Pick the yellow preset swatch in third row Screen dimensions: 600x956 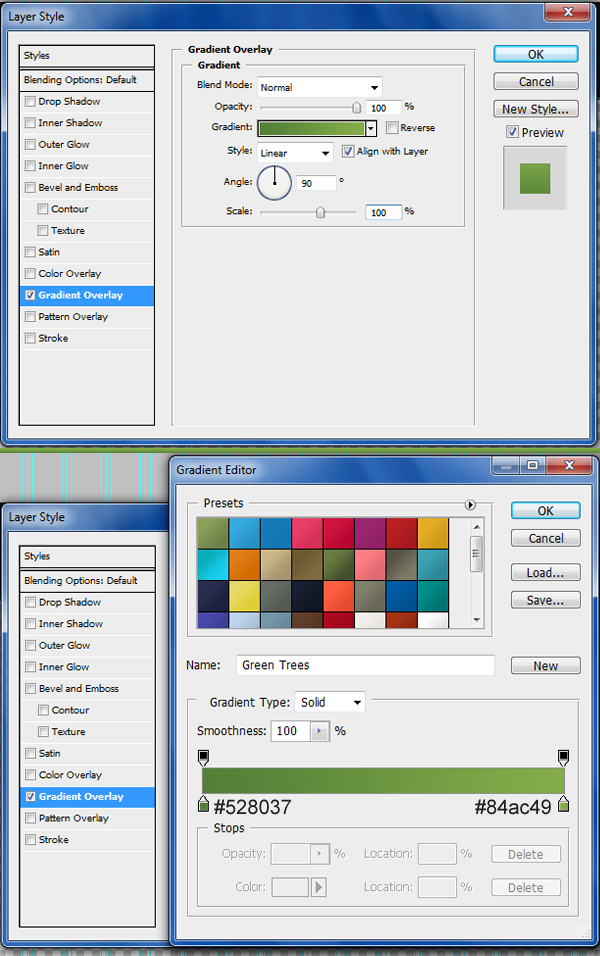coord(245,596)
